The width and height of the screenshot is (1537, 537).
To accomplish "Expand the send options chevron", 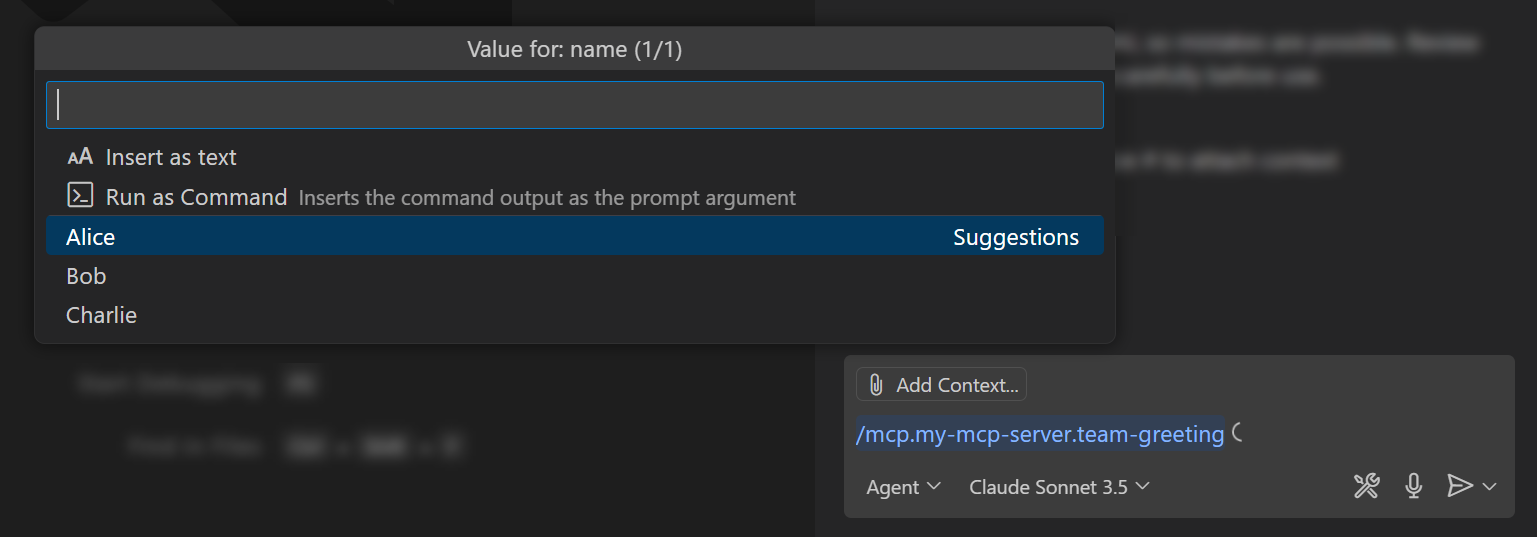I will pos(1490,487).
